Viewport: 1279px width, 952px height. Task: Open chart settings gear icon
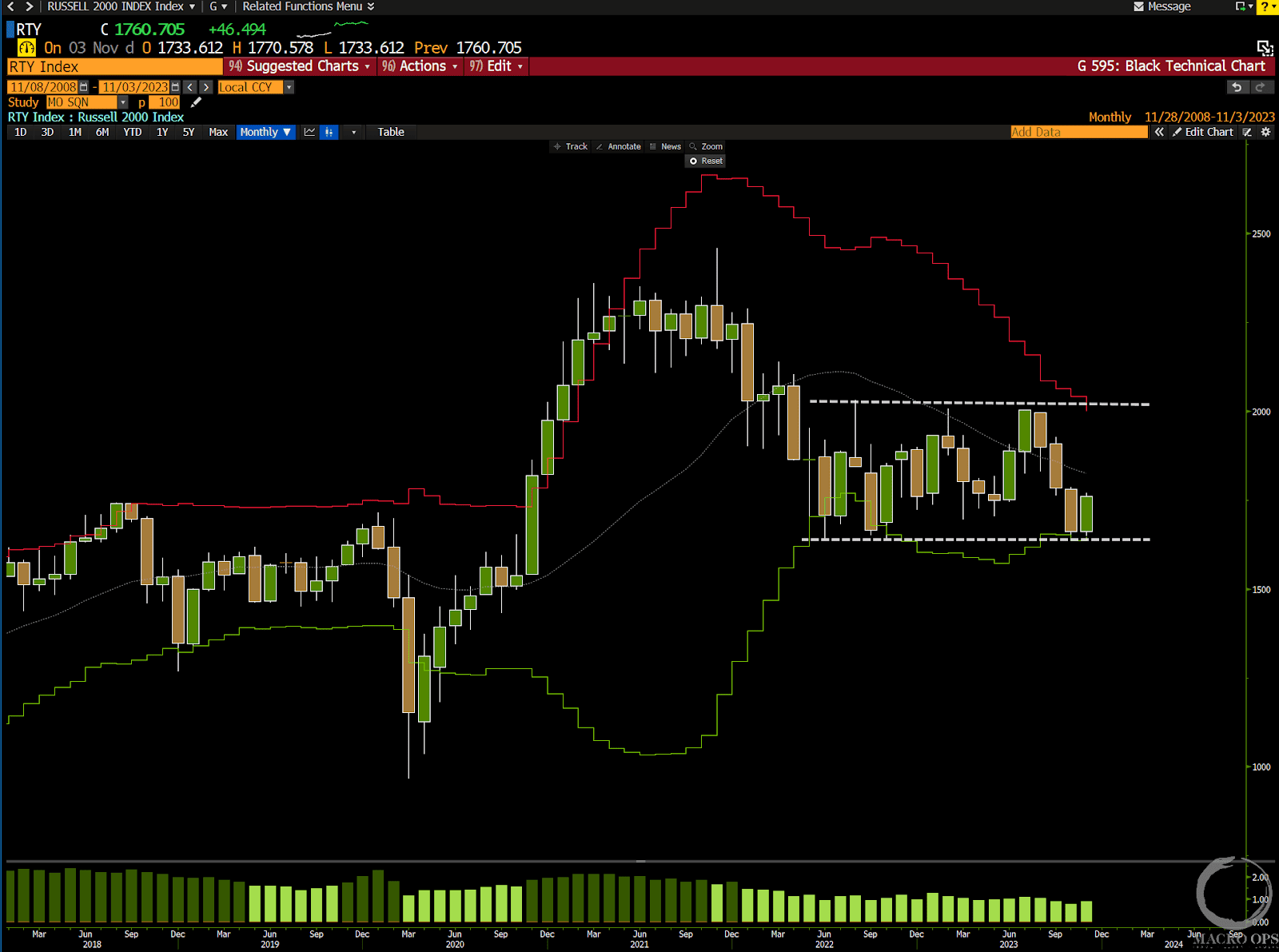(1265, 132)
